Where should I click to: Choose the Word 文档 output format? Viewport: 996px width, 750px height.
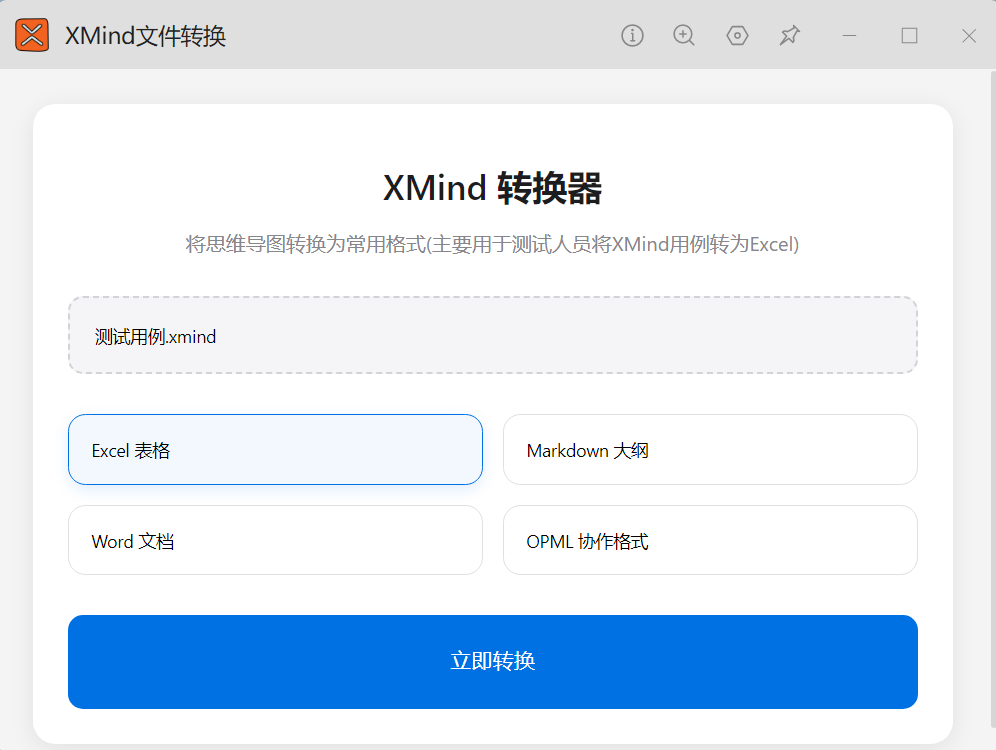pos(275,540)
